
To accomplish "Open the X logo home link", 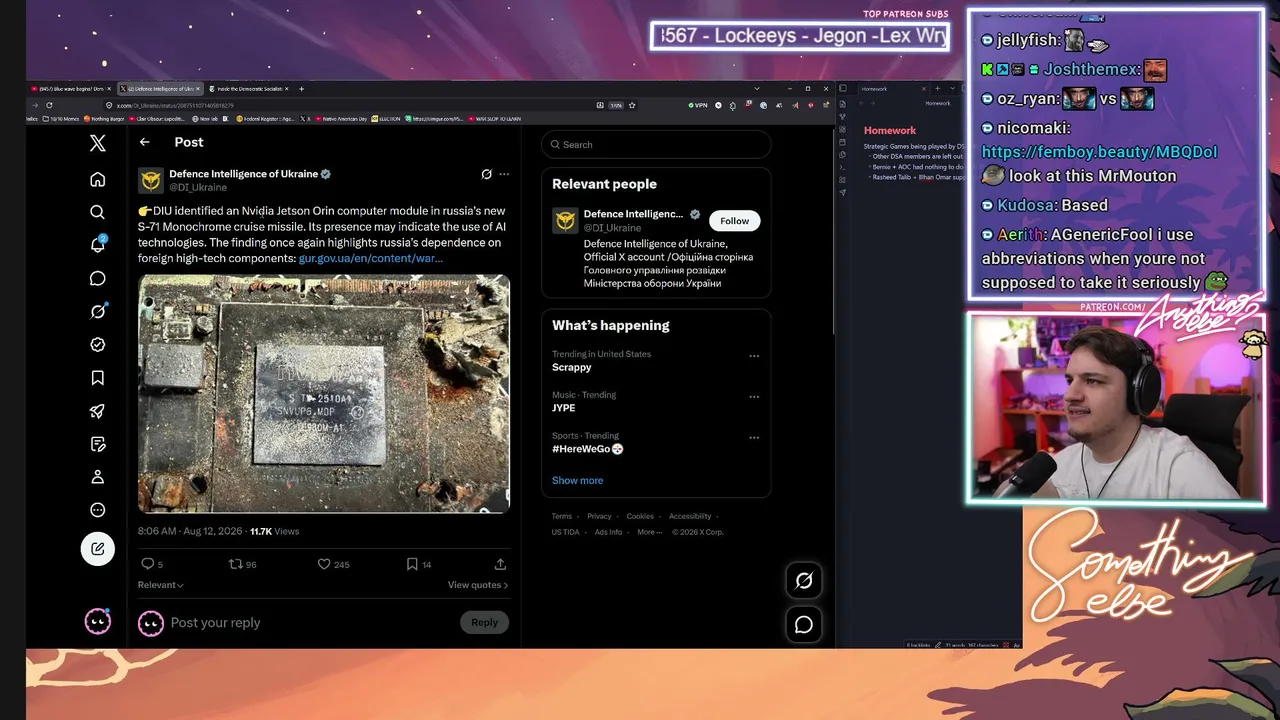I will [x=97, y=143].
